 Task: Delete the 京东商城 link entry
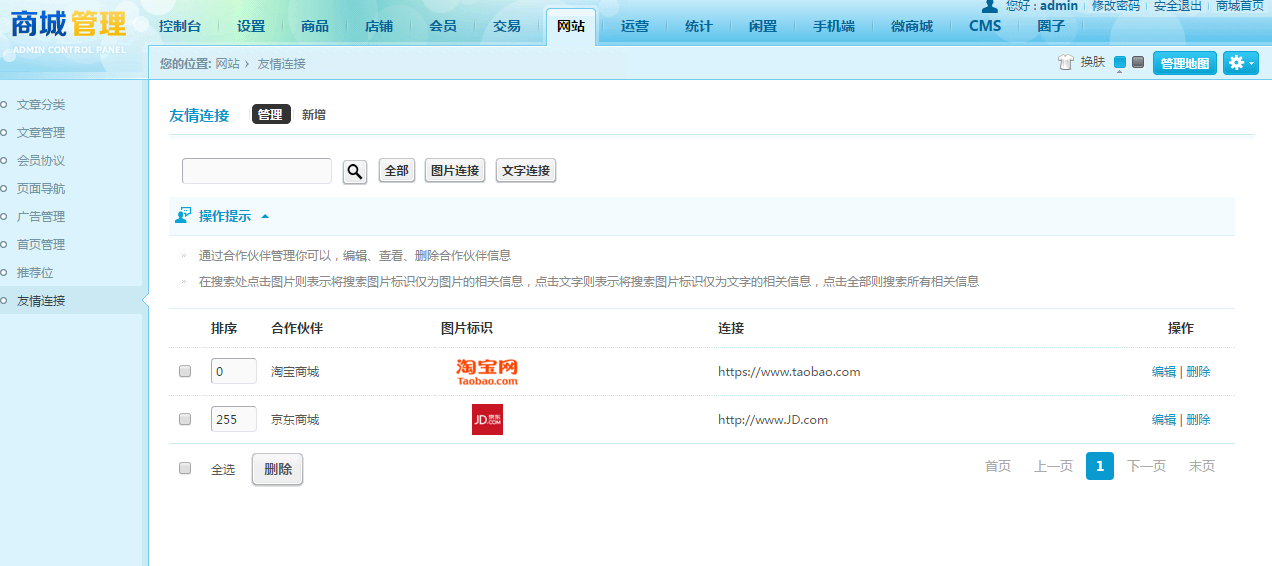pos(1198,420)
